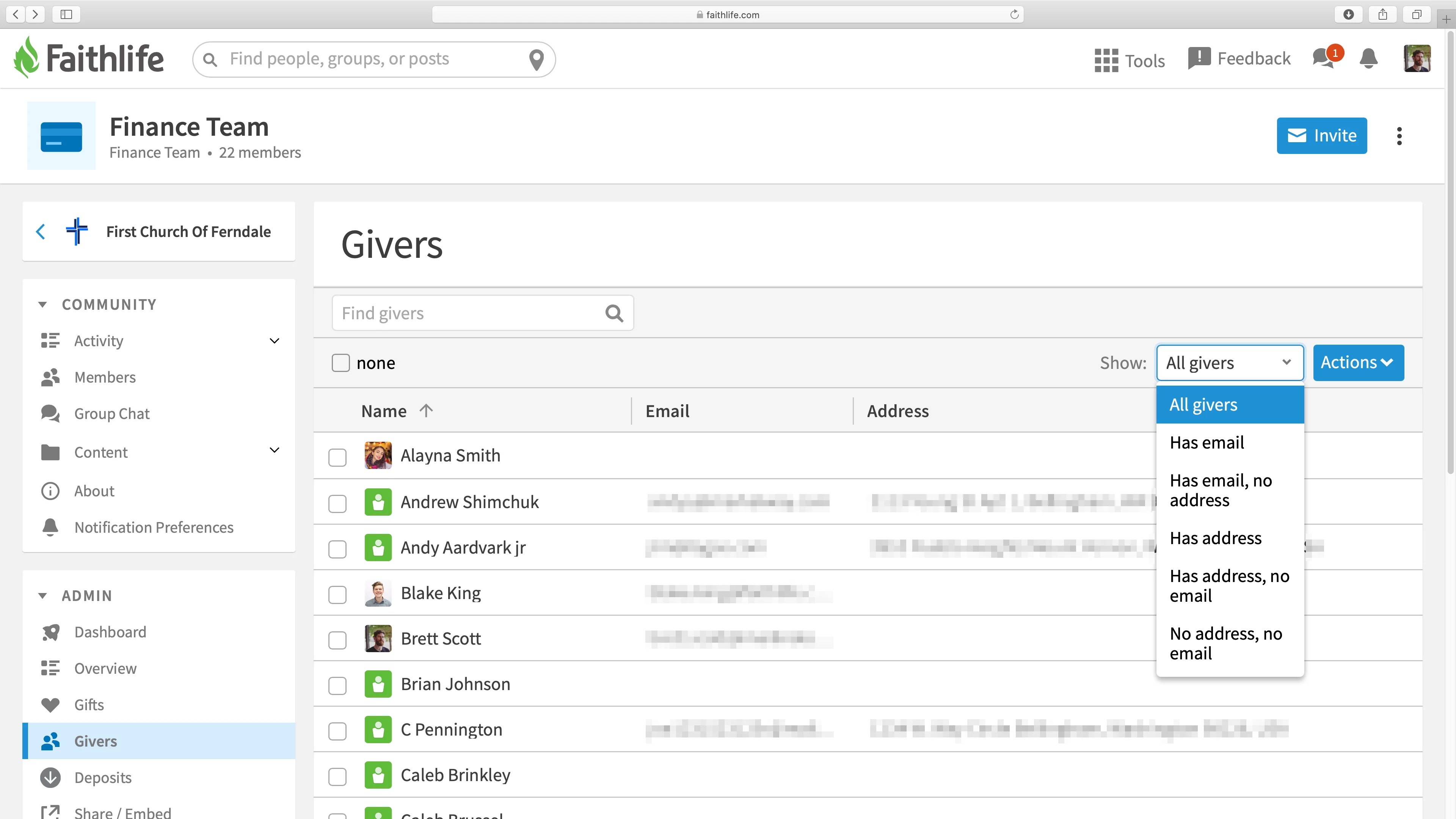Image resolution: width=1456 pixels, height=819 pixels.
Task: Click the blue Invite button
Action: point(1321,136)
